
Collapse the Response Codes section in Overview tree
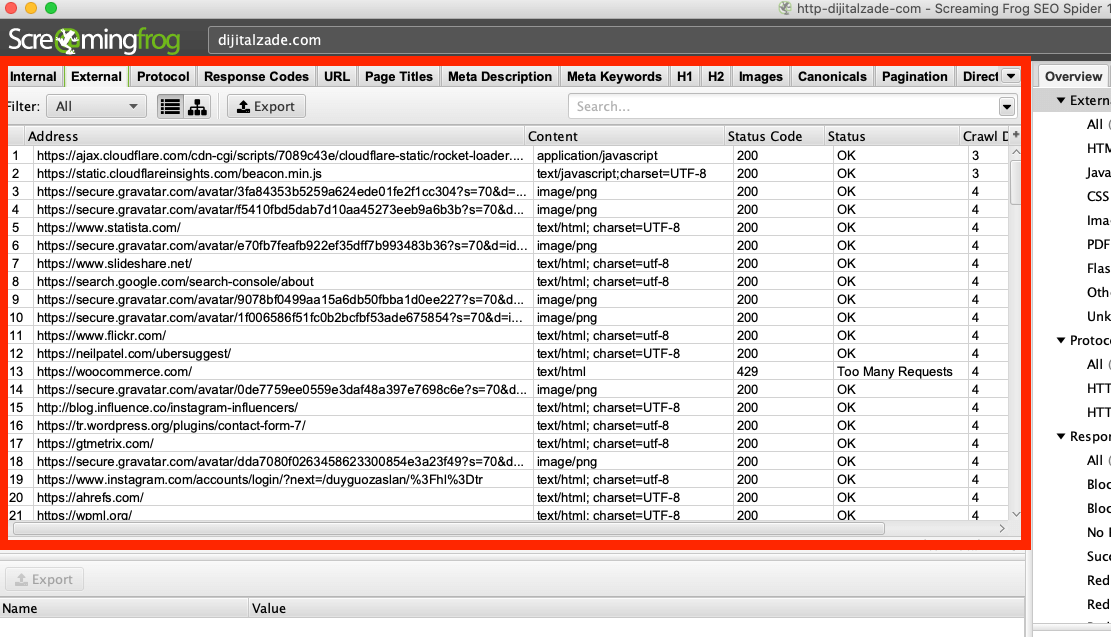coord(1061,436)
